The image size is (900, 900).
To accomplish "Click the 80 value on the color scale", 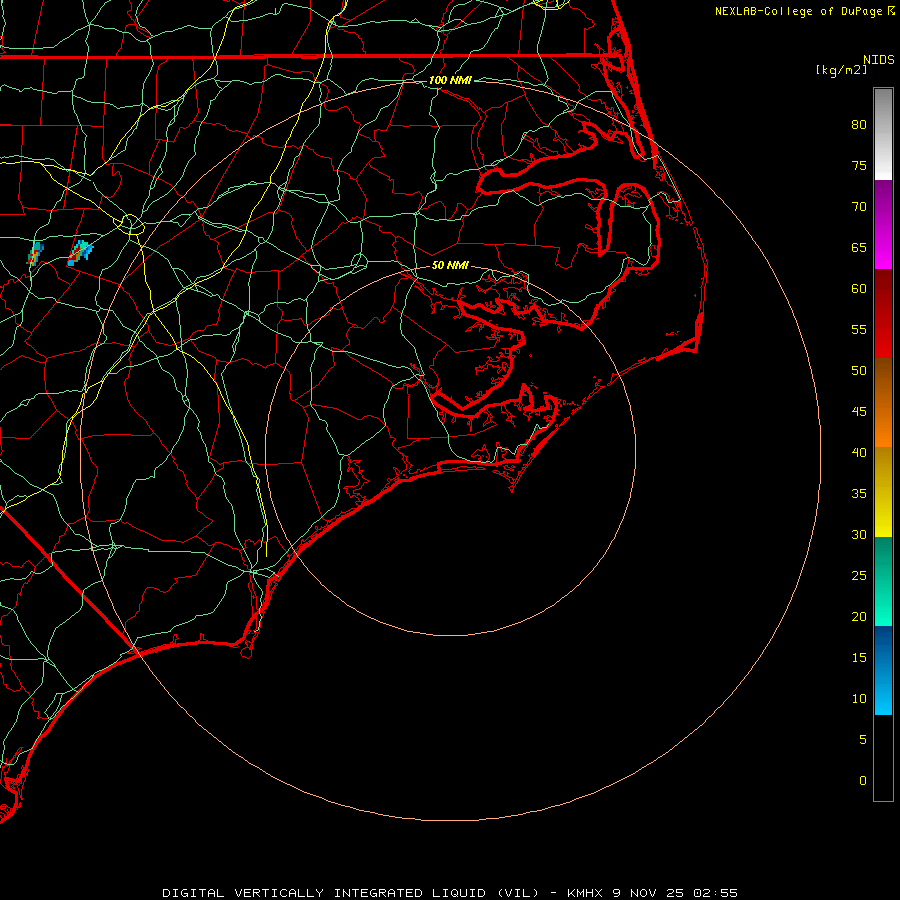I will coord(859,125).
